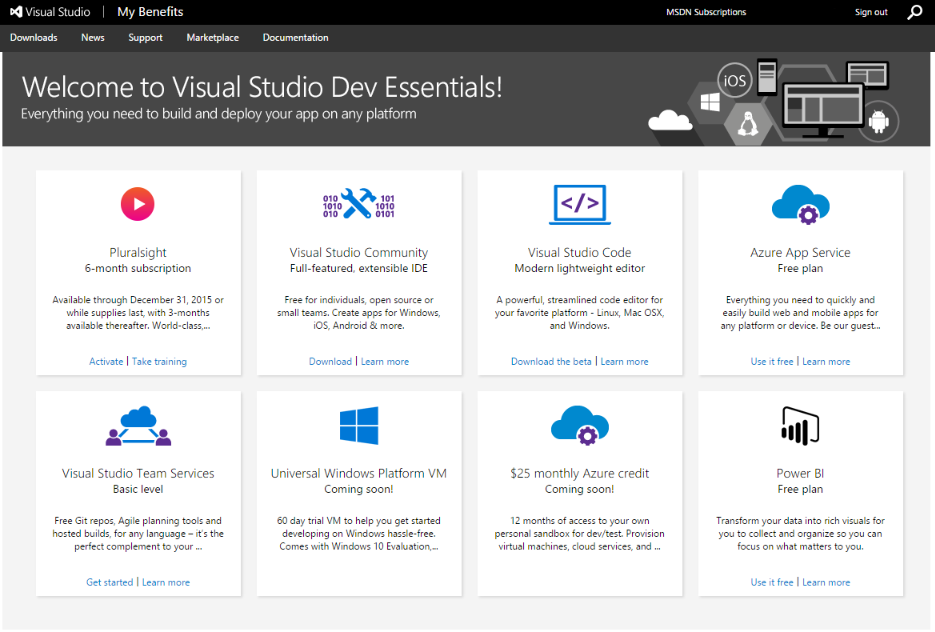Click the Visual Studio Community title
935x632 pixels.
[358, 252]
